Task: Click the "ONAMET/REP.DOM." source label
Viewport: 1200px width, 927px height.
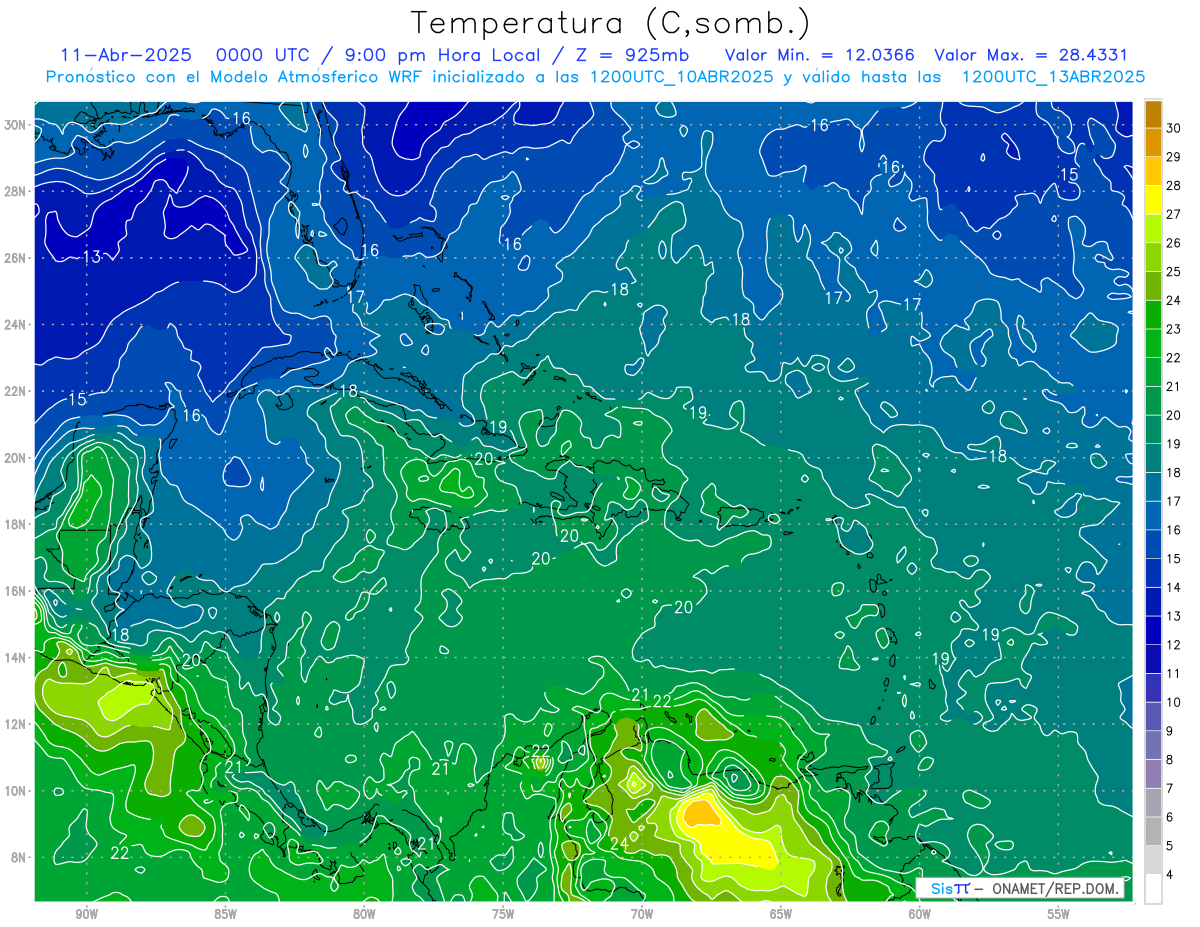Action: click(1054, 888)
